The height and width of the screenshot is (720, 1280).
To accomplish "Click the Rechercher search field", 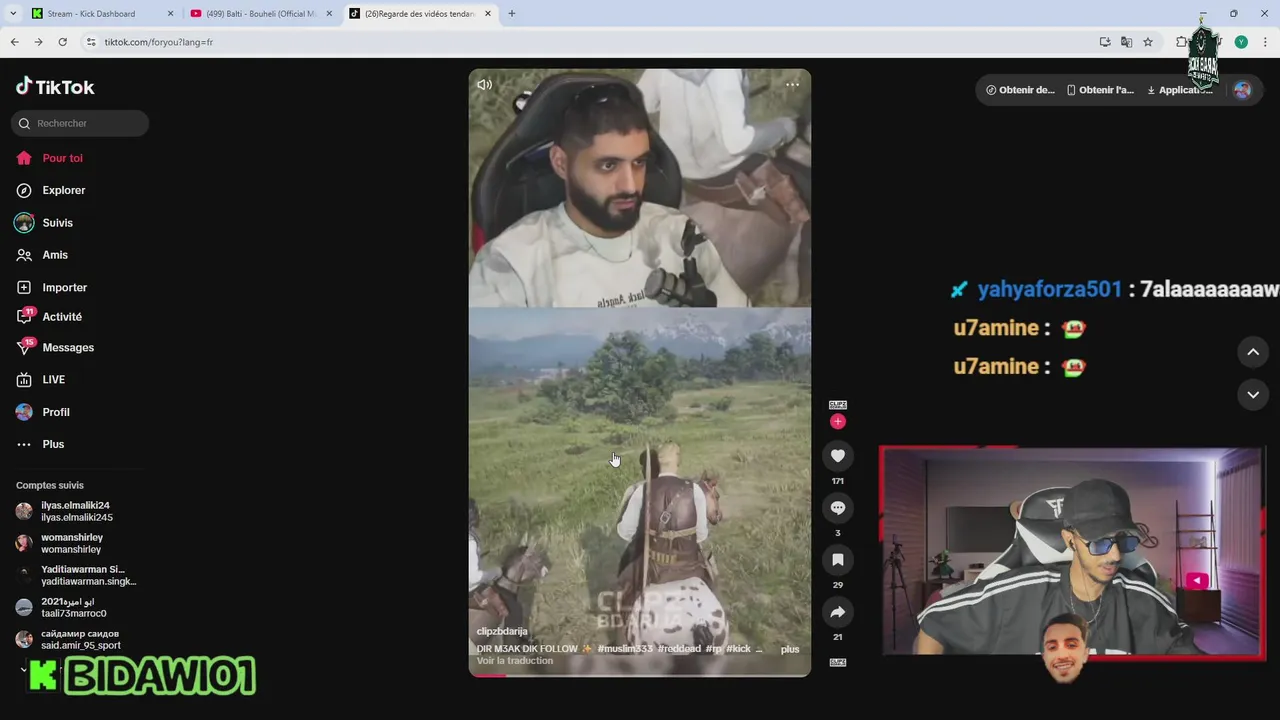I will 80,123.
